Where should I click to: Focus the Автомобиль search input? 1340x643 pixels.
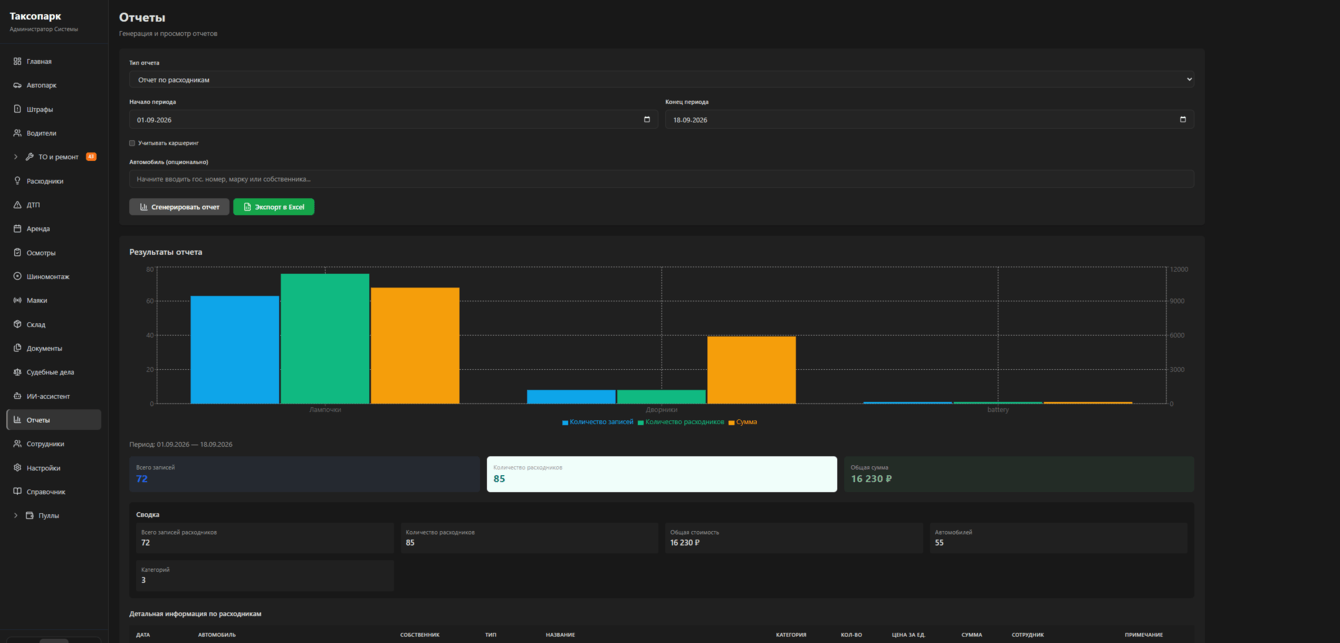[x=661, y=179]
